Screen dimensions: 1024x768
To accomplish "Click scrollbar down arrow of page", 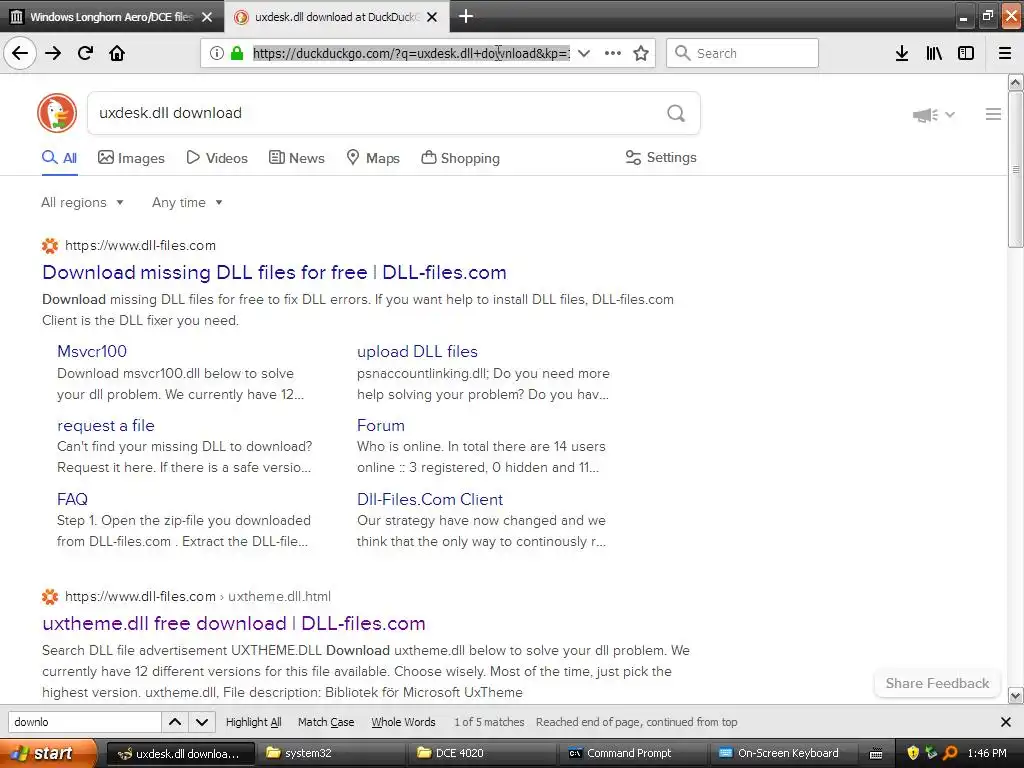I will pyautogui.click(x=1016, y=696).
